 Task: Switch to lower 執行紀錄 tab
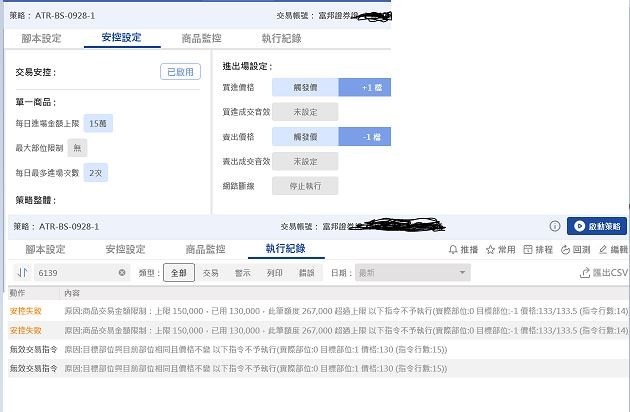tap(286, 249)
